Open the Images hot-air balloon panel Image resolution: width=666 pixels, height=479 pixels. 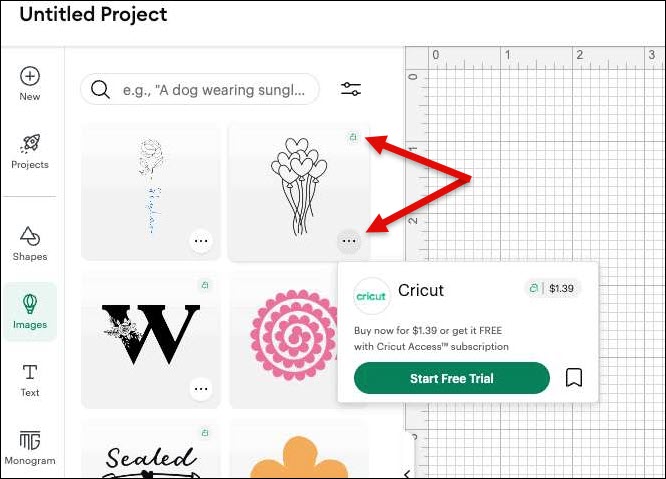30,304
